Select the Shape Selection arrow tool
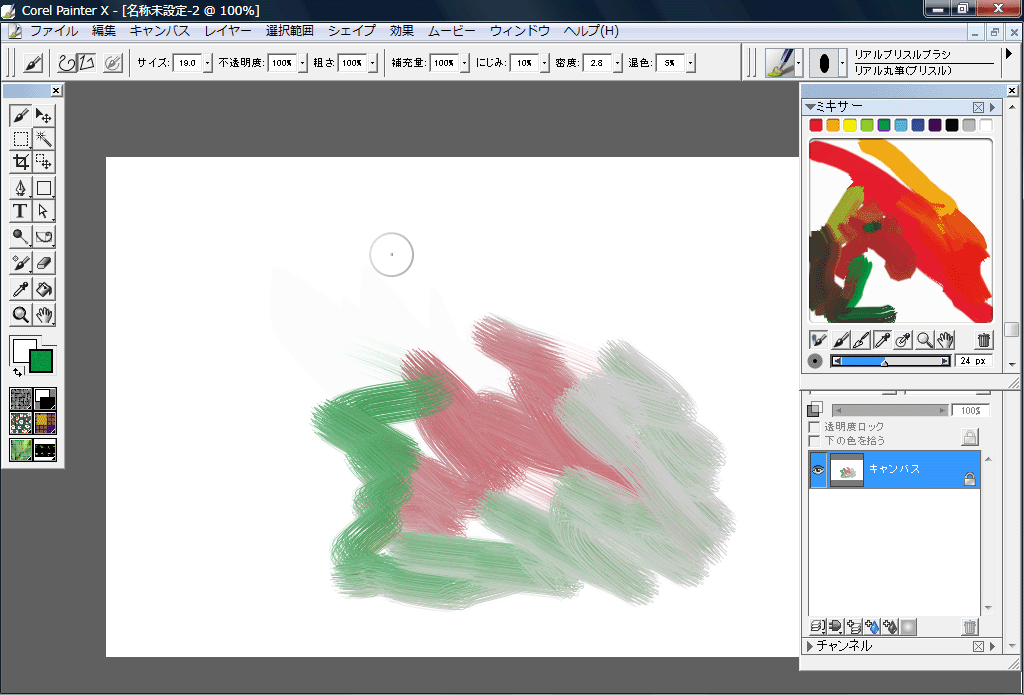 click(x=44, y=211)
